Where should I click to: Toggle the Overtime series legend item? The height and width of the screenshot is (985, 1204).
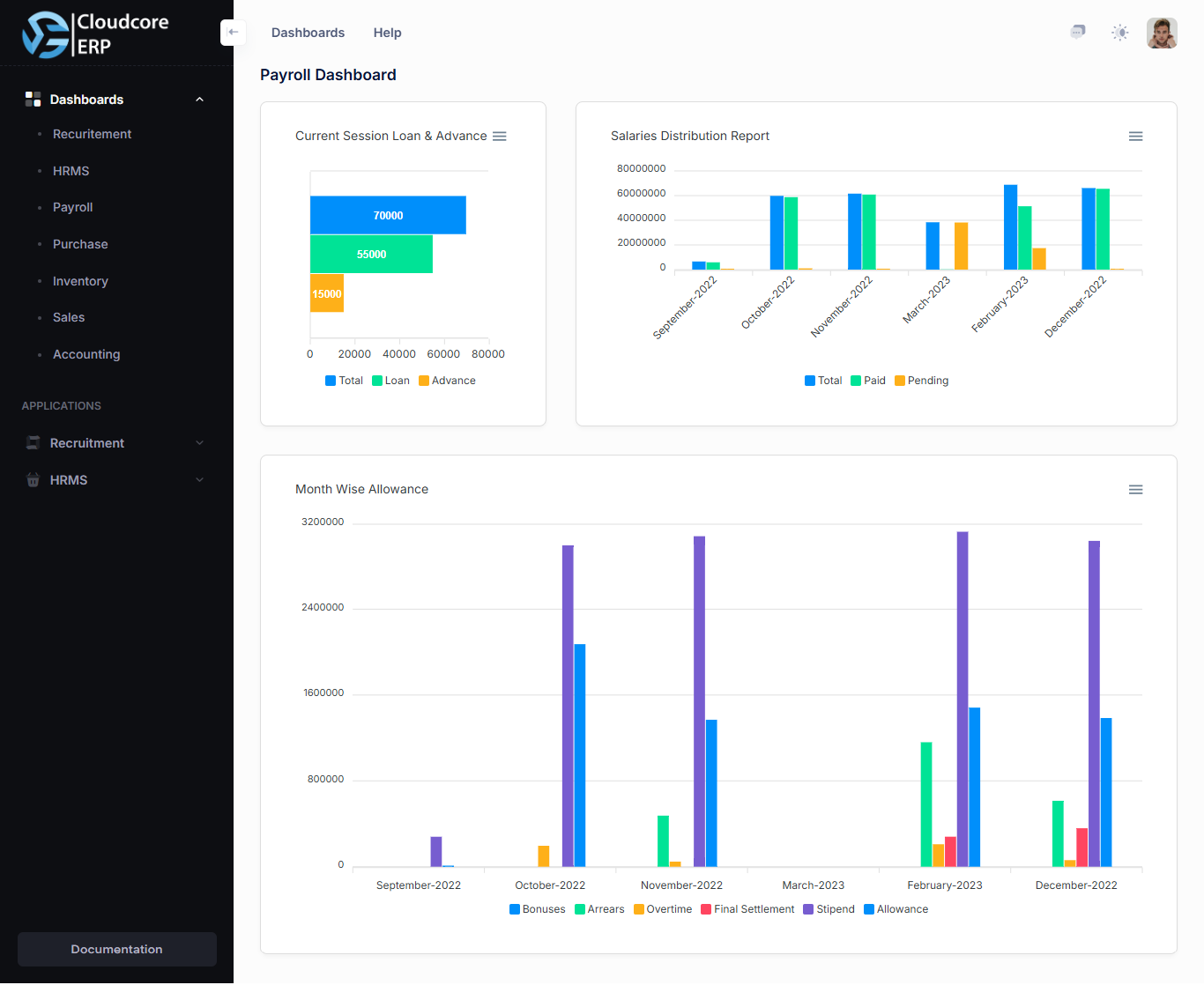click(x=663, y=909)
